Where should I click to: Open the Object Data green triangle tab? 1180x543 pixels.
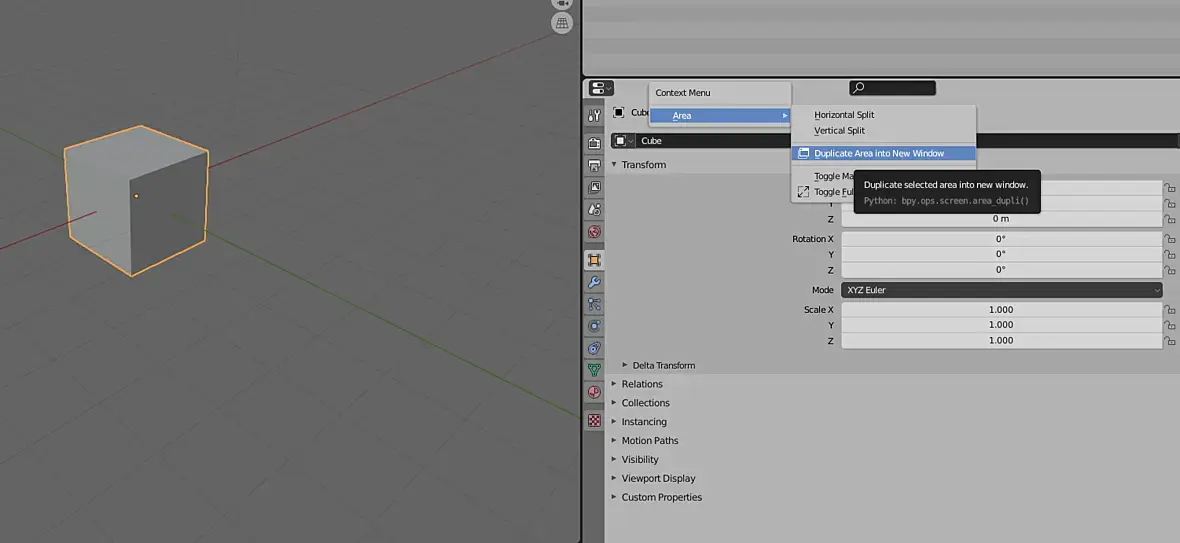594,370
